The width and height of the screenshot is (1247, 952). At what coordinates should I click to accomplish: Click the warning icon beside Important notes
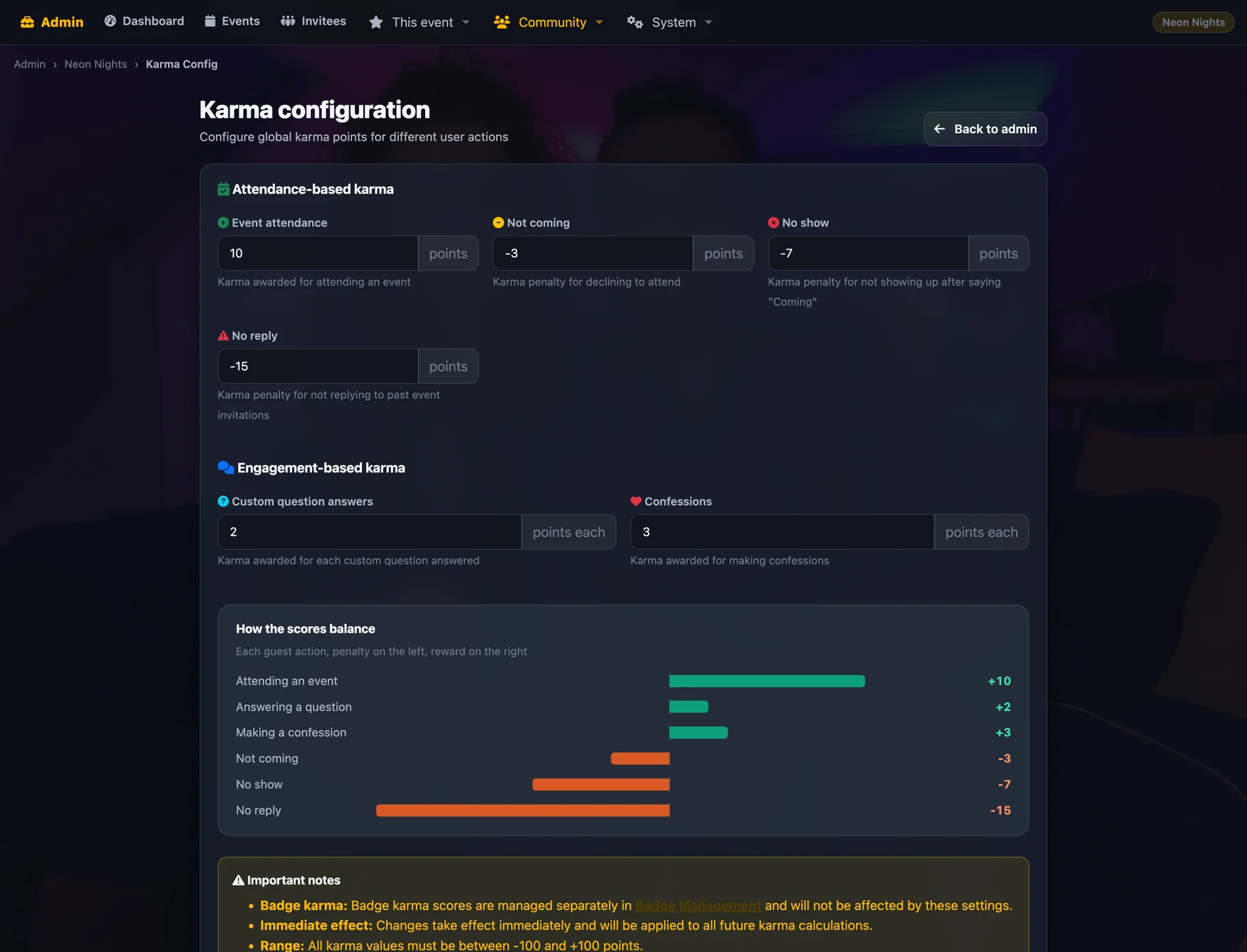point(238,880)
